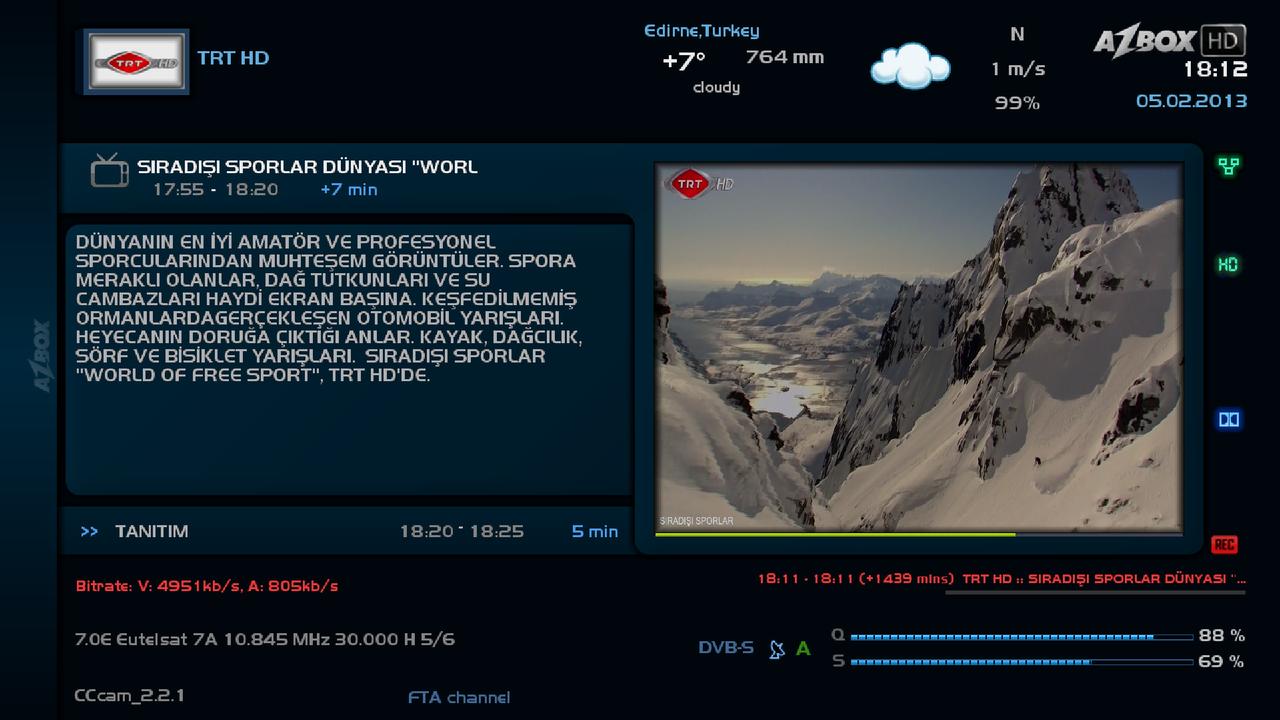Image resolution: width=1280 pixels, height=720 pixels.
Task: Click the green network status icon
Action: point(1228,166)
